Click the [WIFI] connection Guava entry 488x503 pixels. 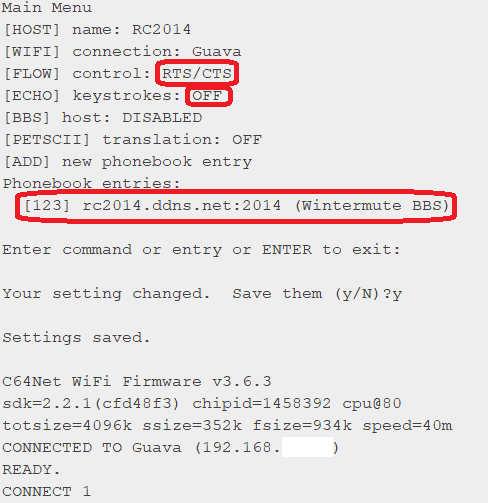tap(122, 52)
